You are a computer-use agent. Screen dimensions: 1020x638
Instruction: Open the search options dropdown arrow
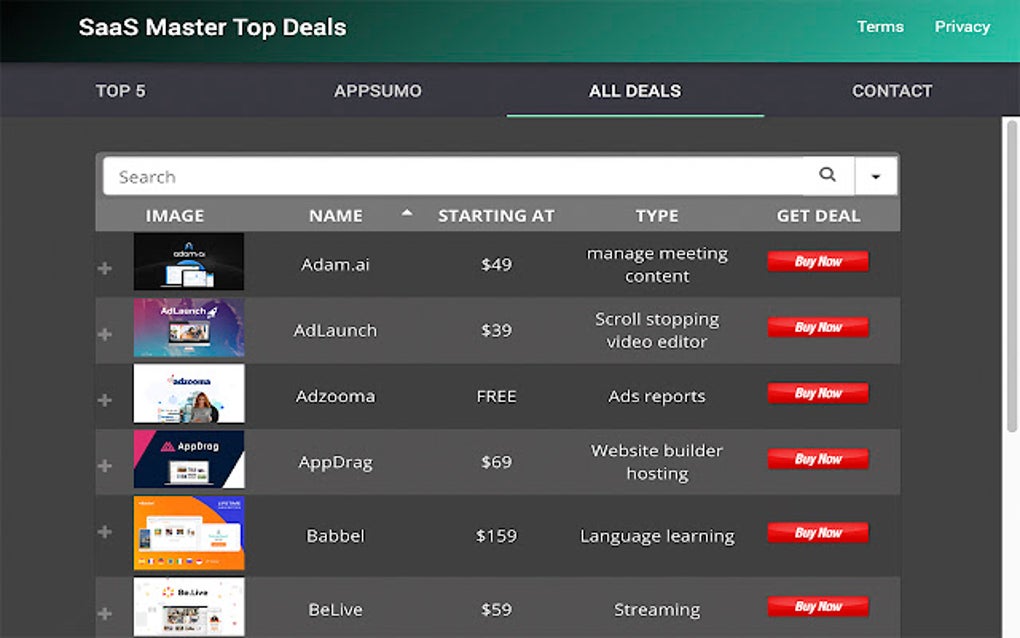point(876,174)
